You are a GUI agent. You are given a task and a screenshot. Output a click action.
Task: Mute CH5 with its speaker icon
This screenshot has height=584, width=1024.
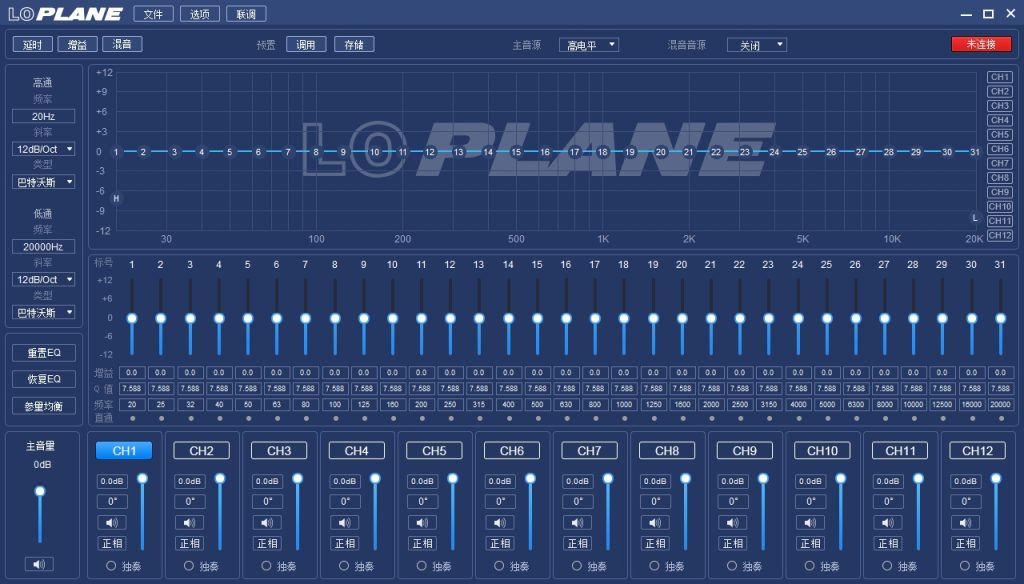[x=423, y=523]
